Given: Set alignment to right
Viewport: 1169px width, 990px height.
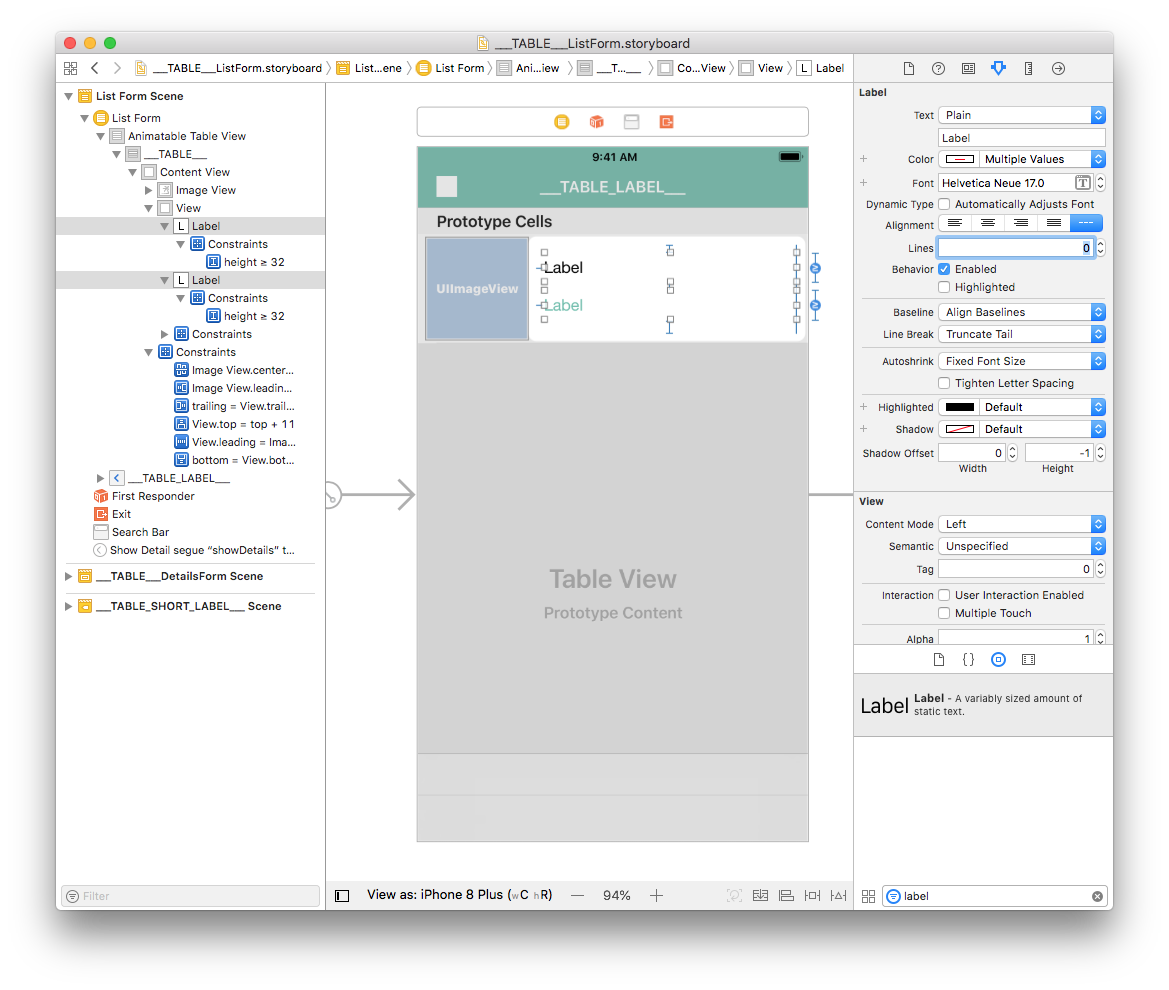Looking at the screenshot, I should click(x=1021, y=223).
